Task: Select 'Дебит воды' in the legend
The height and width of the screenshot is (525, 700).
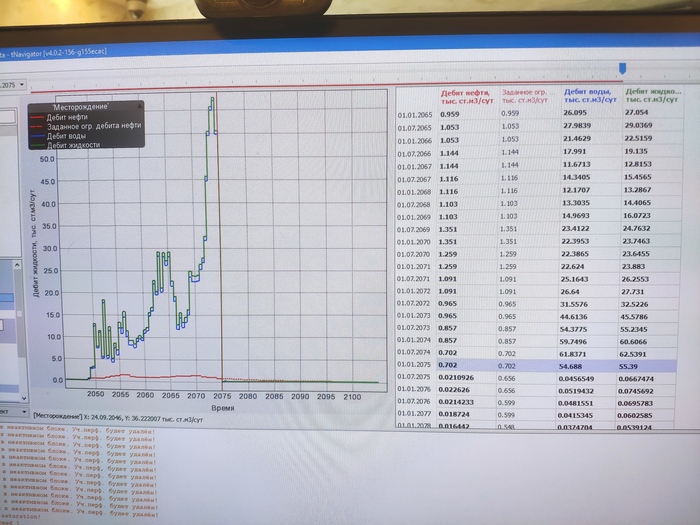Action: point(66,136)
